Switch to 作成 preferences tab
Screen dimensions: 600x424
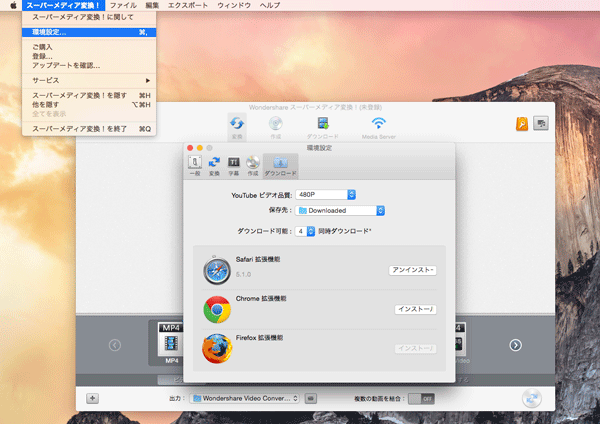point(253,166)
